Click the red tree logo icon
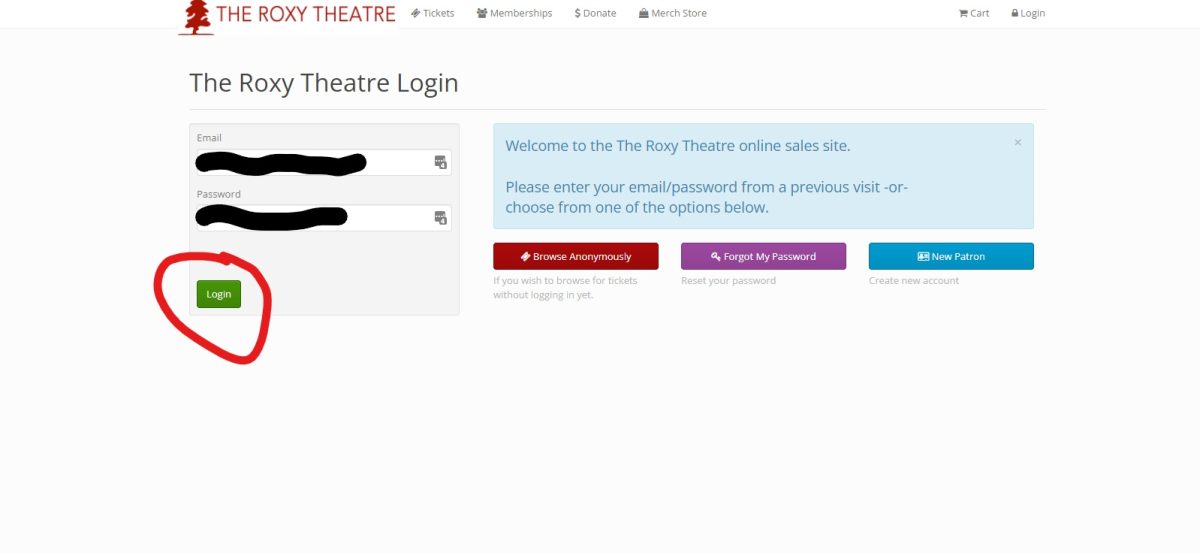This screenshot has width=1200, height=553. point(196,17)
